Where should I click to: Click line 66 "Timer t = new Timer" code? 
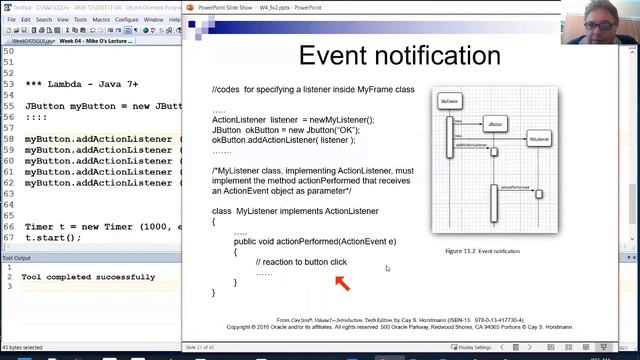tap(103, 227)
